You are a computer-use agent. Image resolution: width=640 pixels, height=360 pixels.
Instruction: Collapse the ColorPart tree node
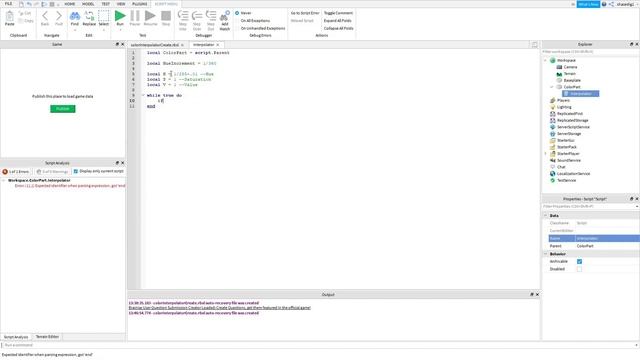pyautogui.click(x=552, y=87)
